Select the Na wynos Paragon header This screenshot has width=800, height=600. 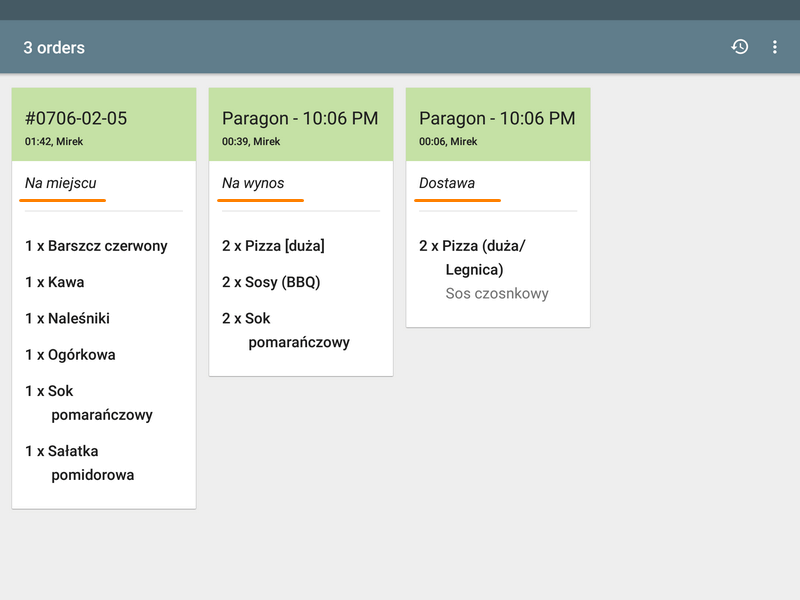tap(301, 125)
